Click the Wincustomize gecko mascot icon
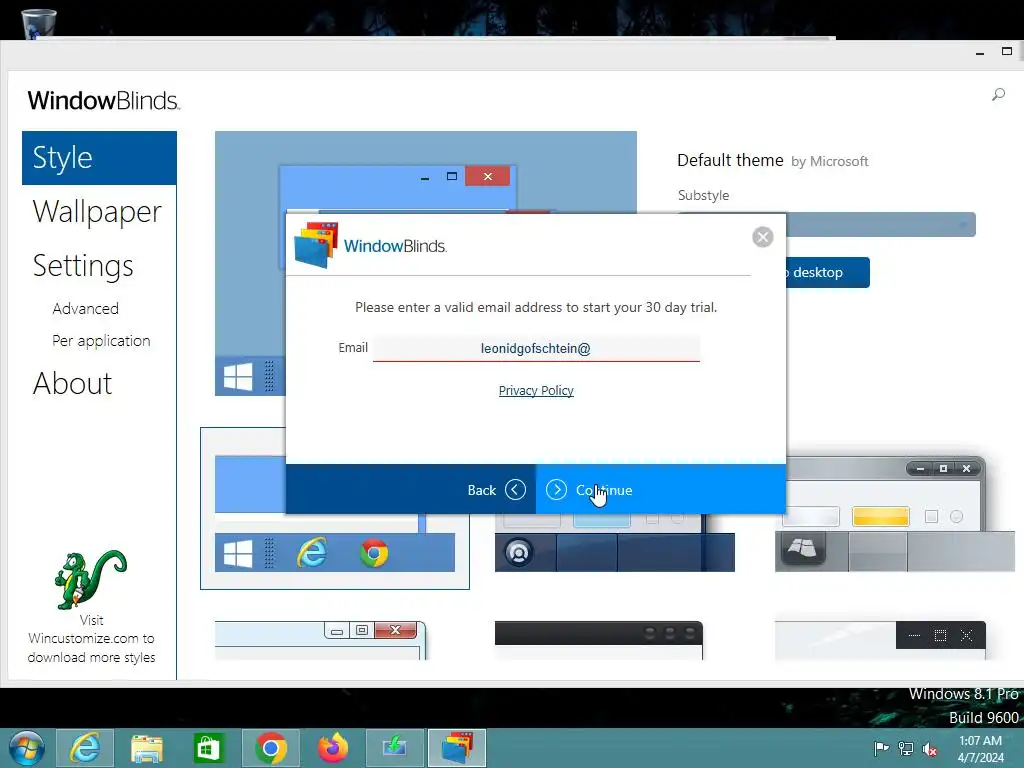Image resolution: width=1024 pixels, height=768 pixels. pyautogui.click(x=90, y=579)
